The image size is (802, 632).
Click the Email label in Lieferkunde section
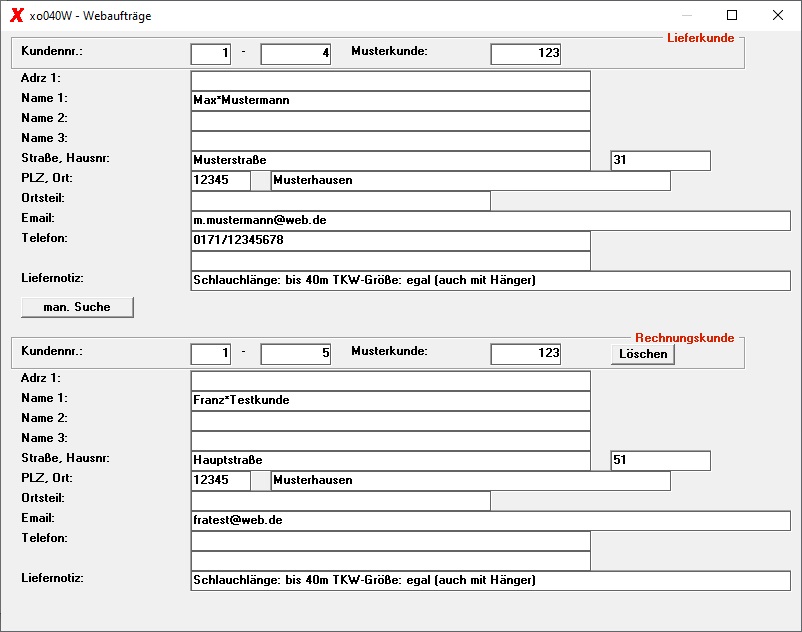pos(38,218)
